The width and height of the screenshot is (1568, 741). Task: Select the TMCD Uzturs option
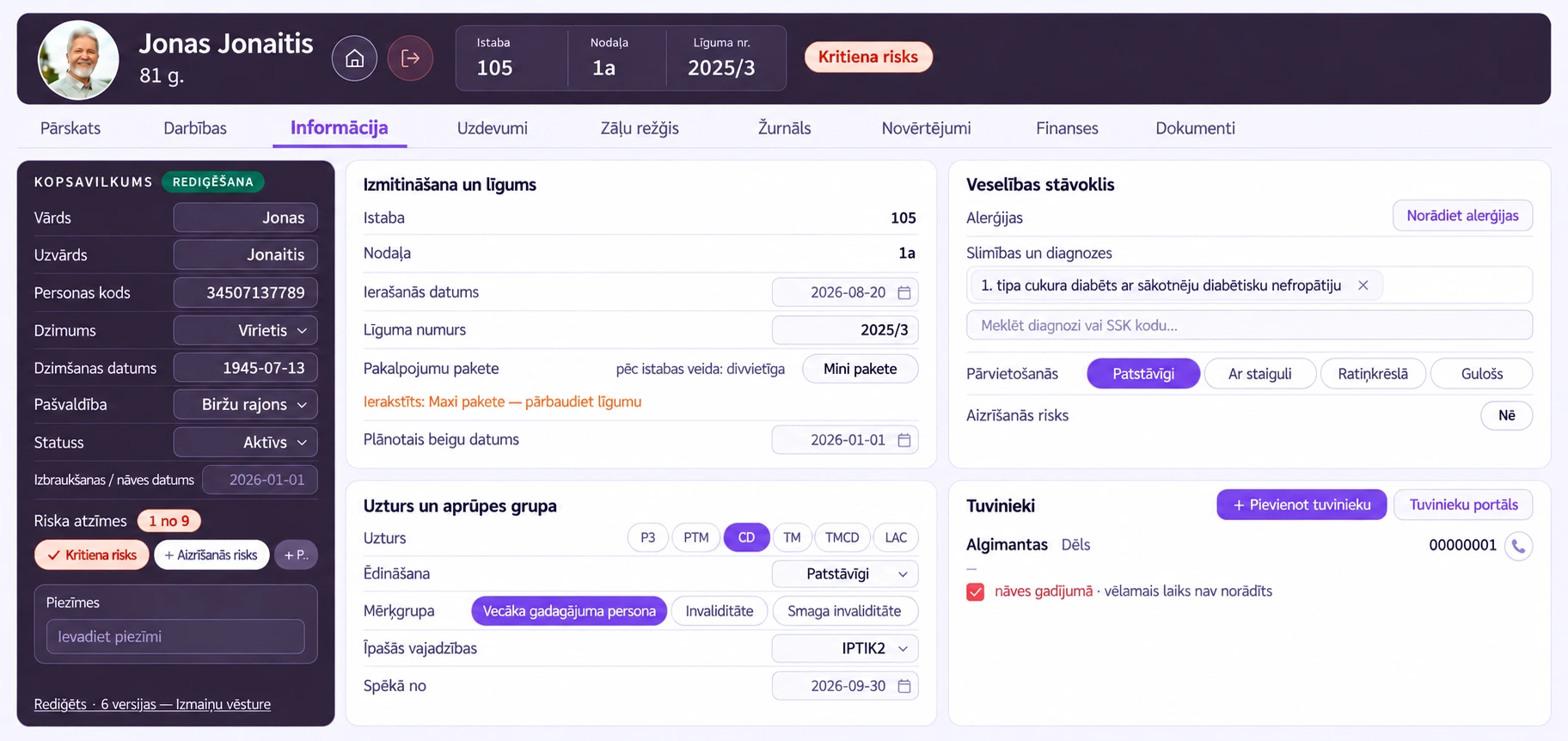(842, 538)
